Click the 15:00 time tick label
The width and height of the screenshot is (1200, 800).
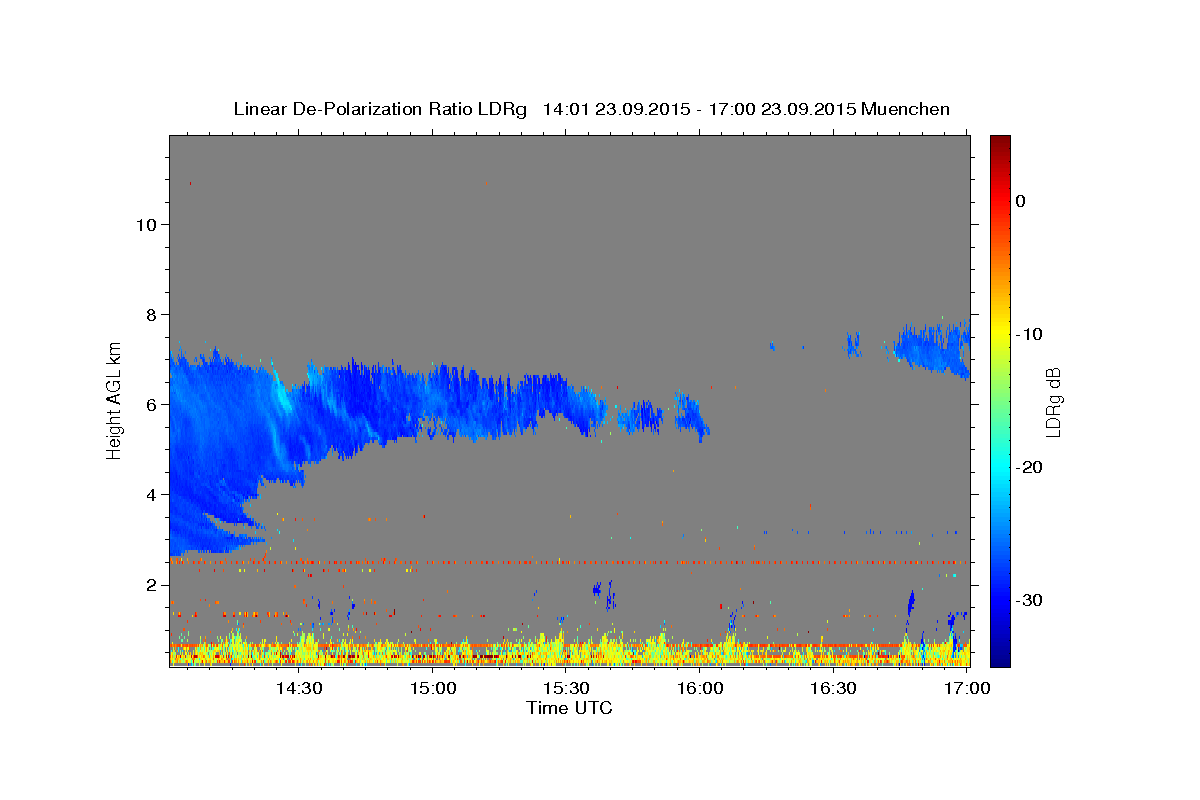(433, 689)
